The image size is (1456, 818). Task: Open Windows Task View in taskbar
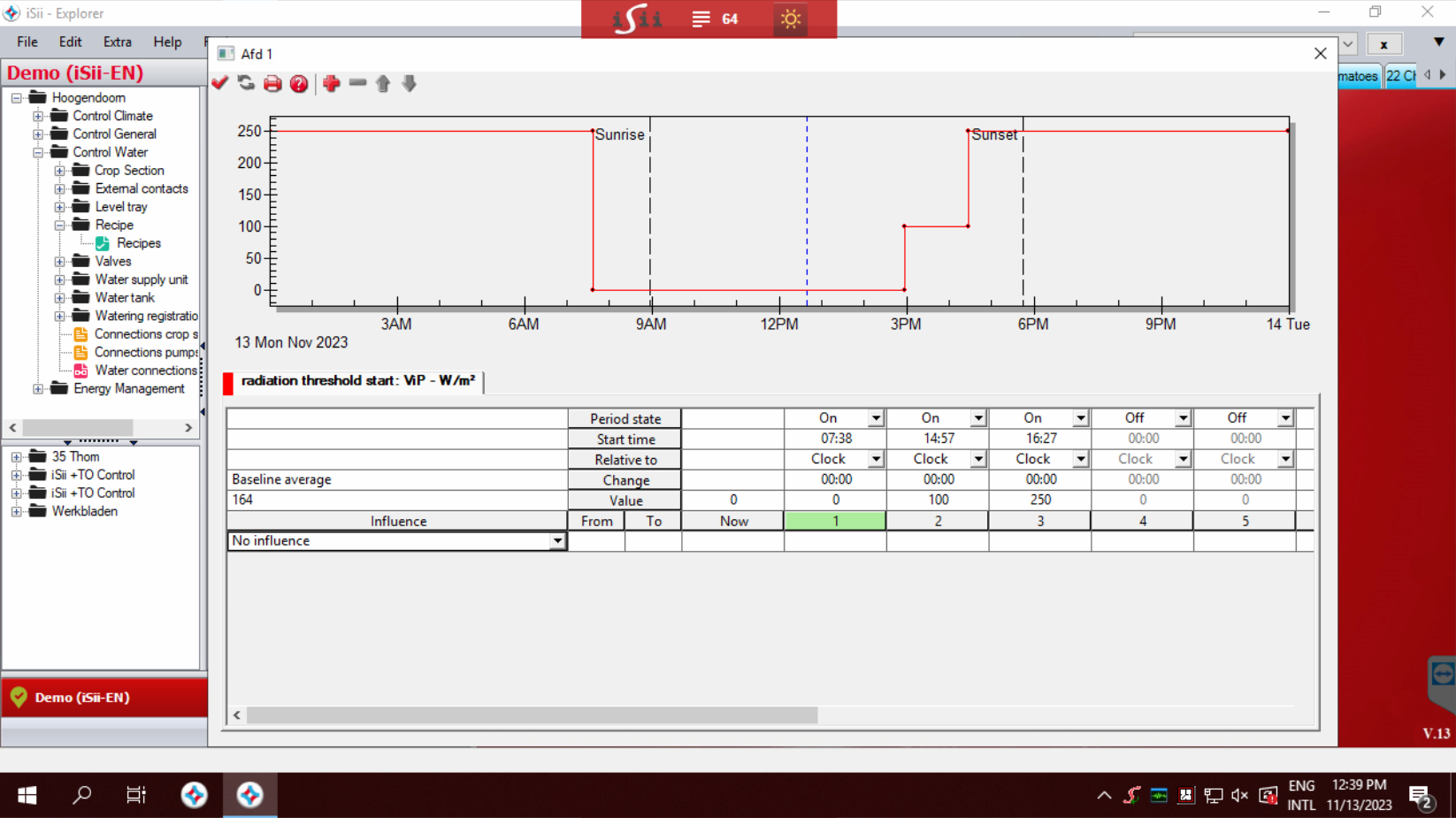click(x=136, y=795)
